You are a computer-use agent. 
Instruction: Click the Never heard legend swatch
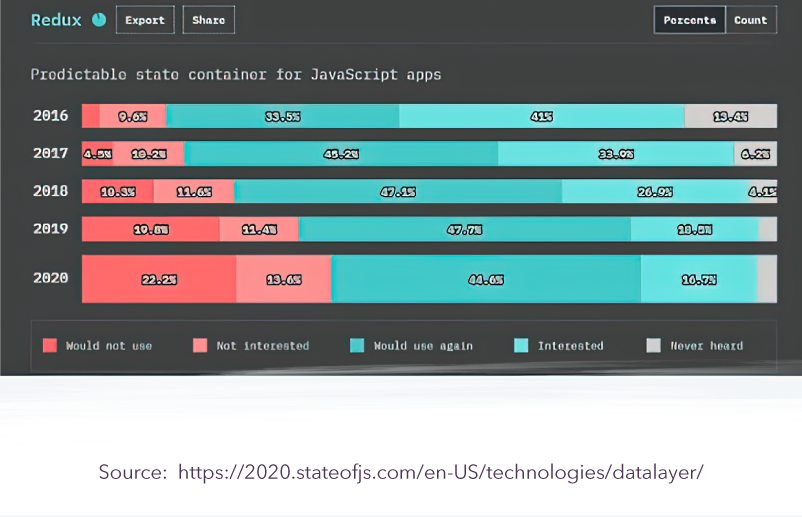[654, 346]
